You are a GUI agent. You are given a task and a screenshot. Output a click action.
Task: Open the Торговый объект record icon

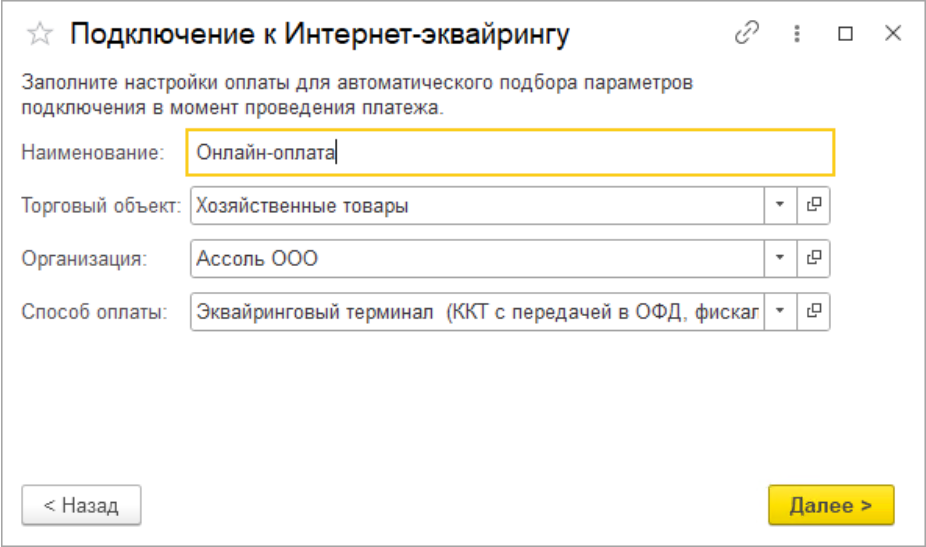[x=814, y=206]
